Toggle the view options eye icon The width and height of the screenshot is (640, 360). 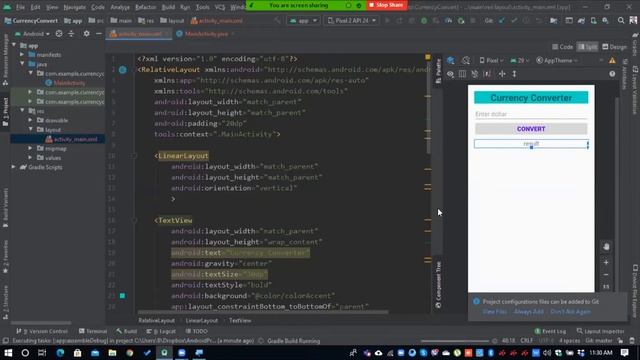point(450,74)
